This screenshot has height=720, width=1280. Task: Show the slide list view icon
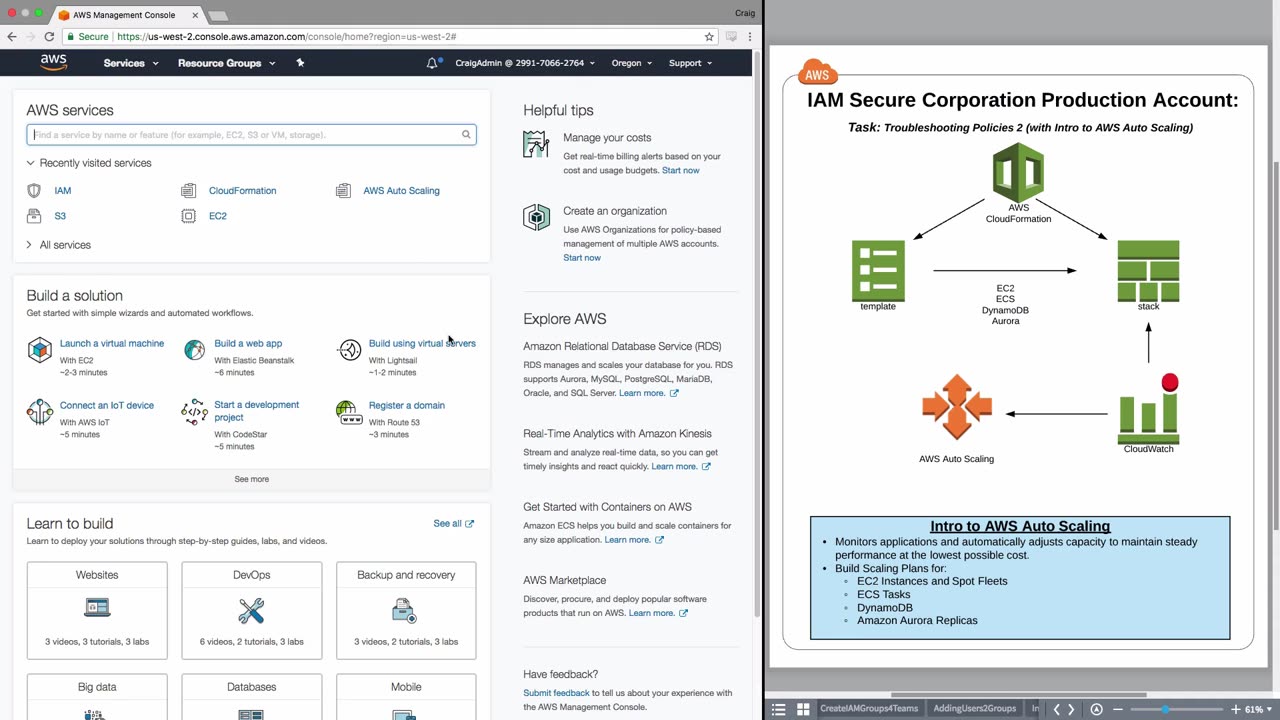click(x=778, y=709)
